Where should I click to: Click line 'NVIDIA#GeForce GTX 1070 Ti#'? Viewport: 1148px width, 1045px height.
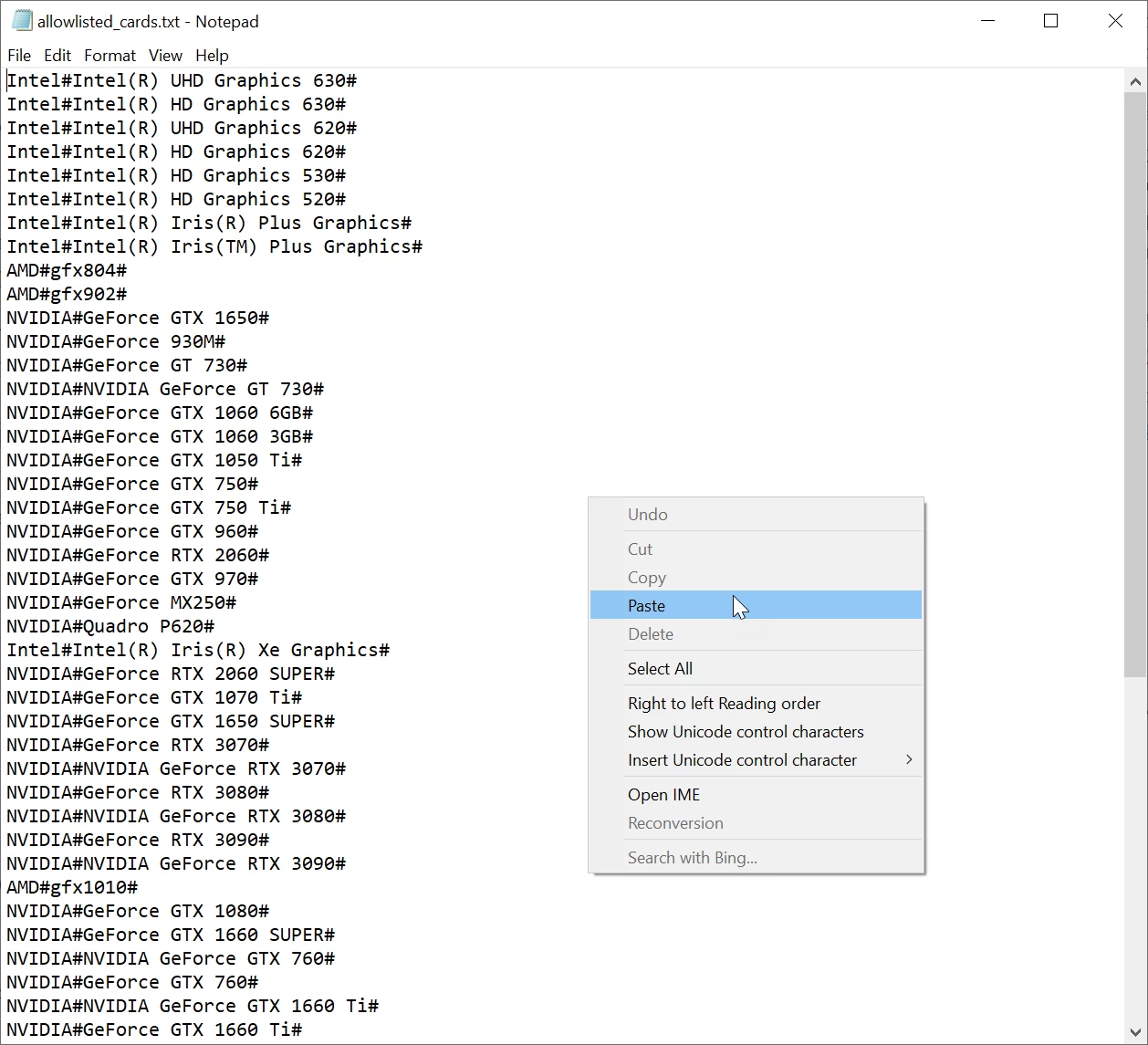(x=154, y=697)
